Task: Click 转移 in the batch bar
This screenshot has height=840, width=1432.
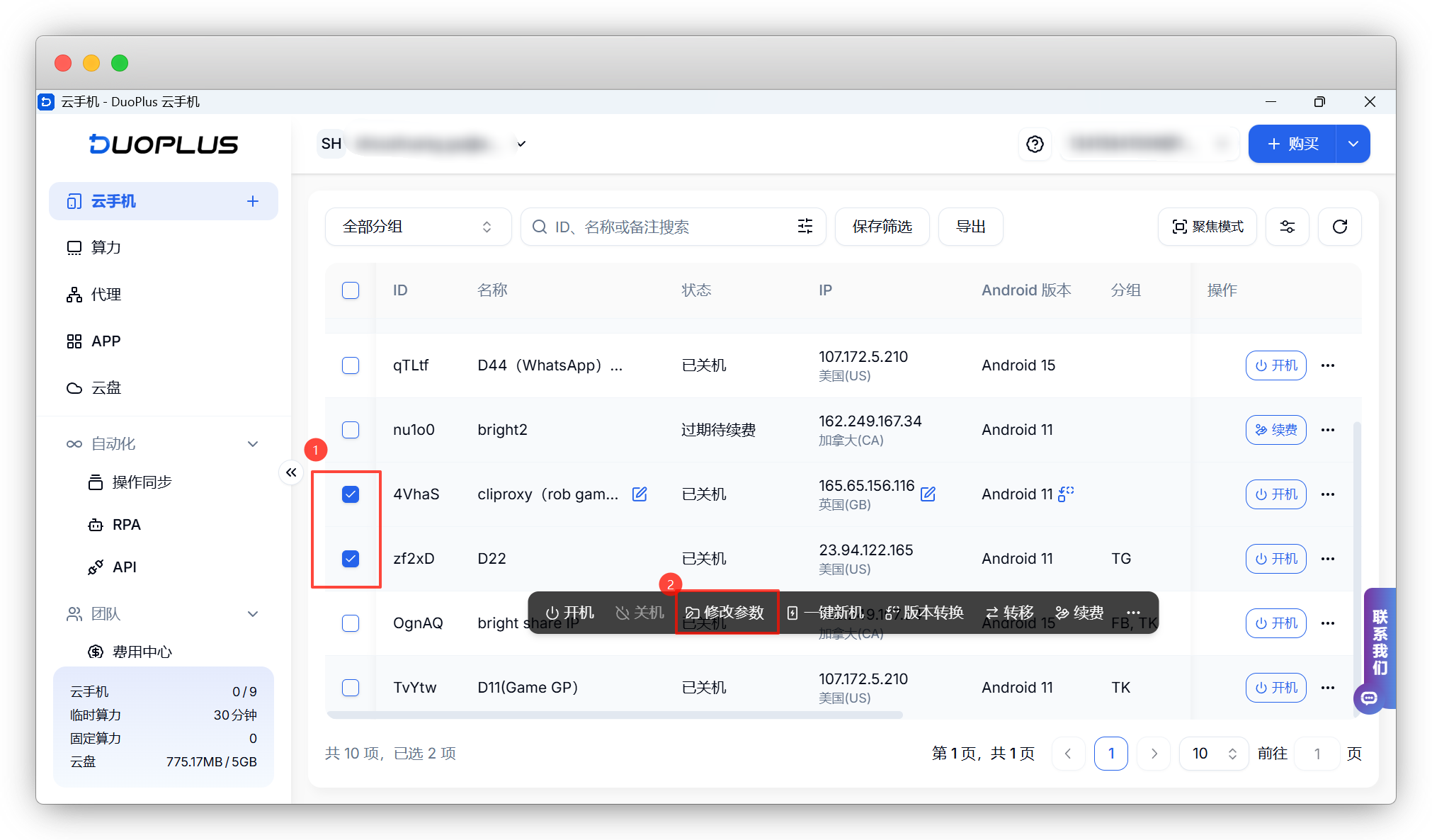Action: coord(1010,613)
